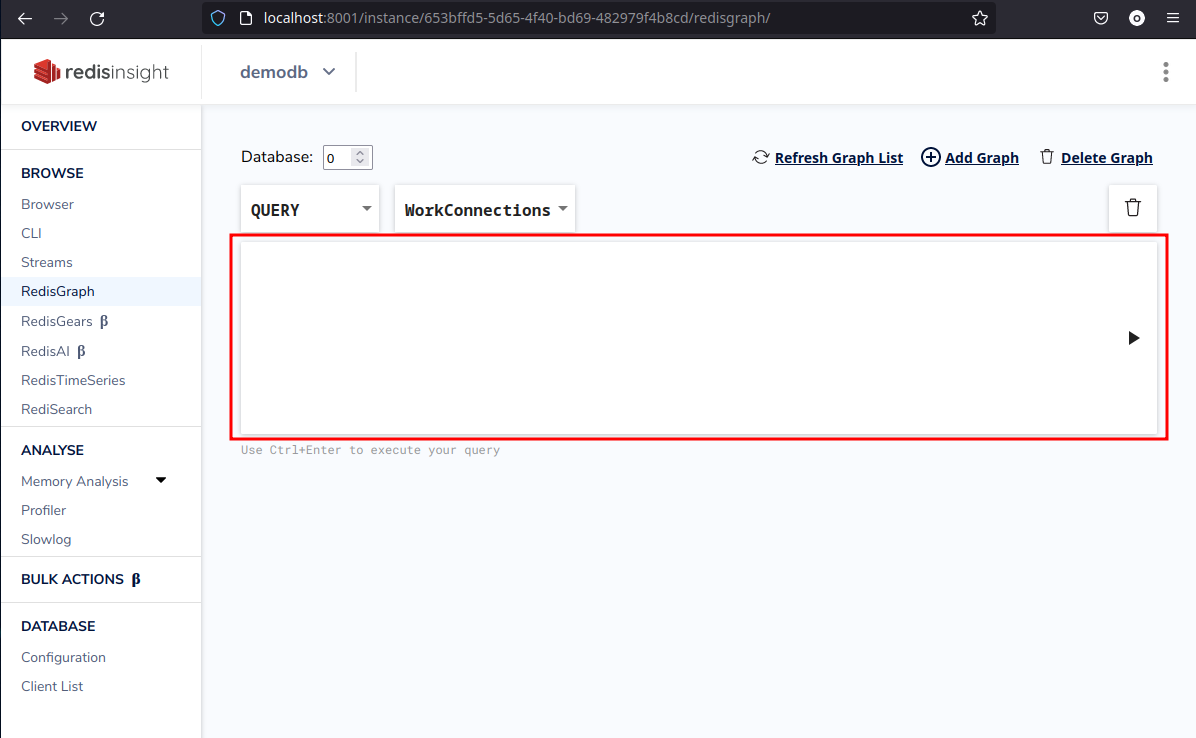The width and height of the screenshot is (1196, 738).
Task: Bookmark this page with the star icon
Action: coord(980,18)
